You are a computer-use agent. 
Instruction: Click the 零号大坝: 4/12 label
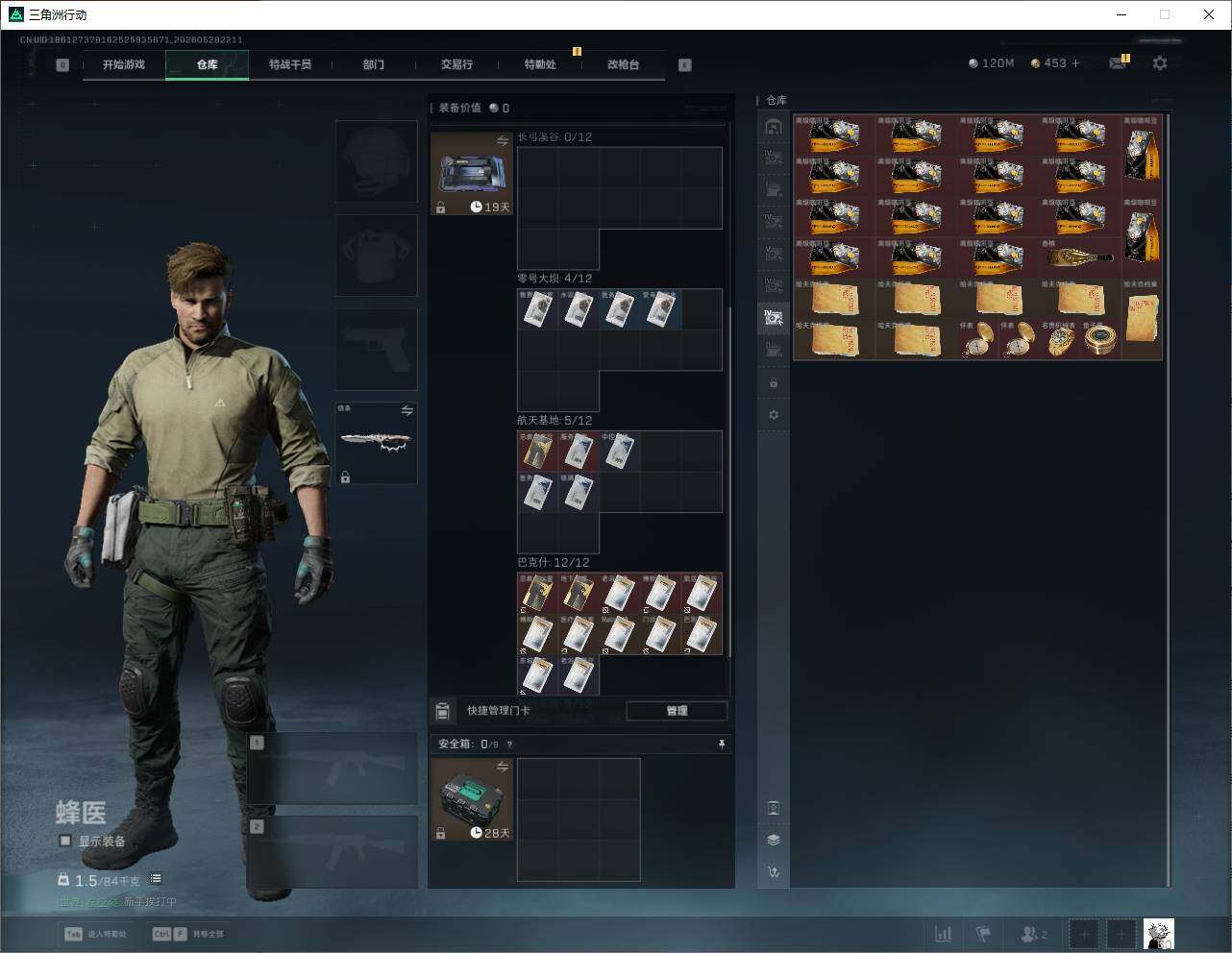554,279
